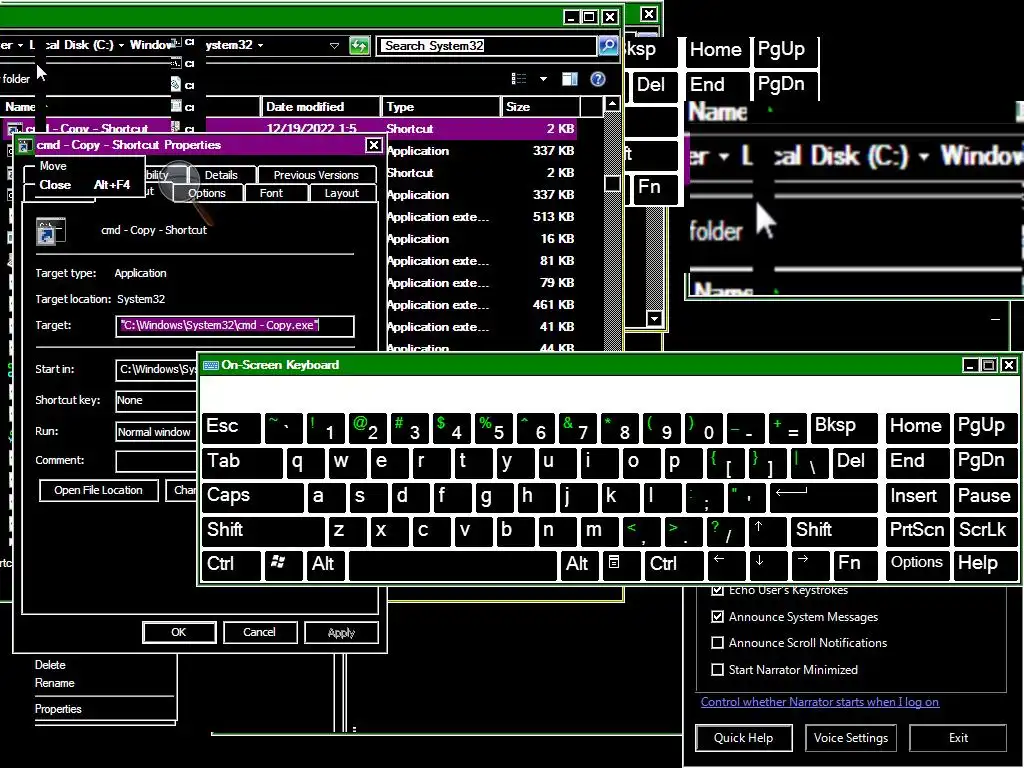Screen dimensions: 1024x768
Task: Choose Close Alt+F4 from the system menu
Action: pyautogui.click(x=84, y=185)
